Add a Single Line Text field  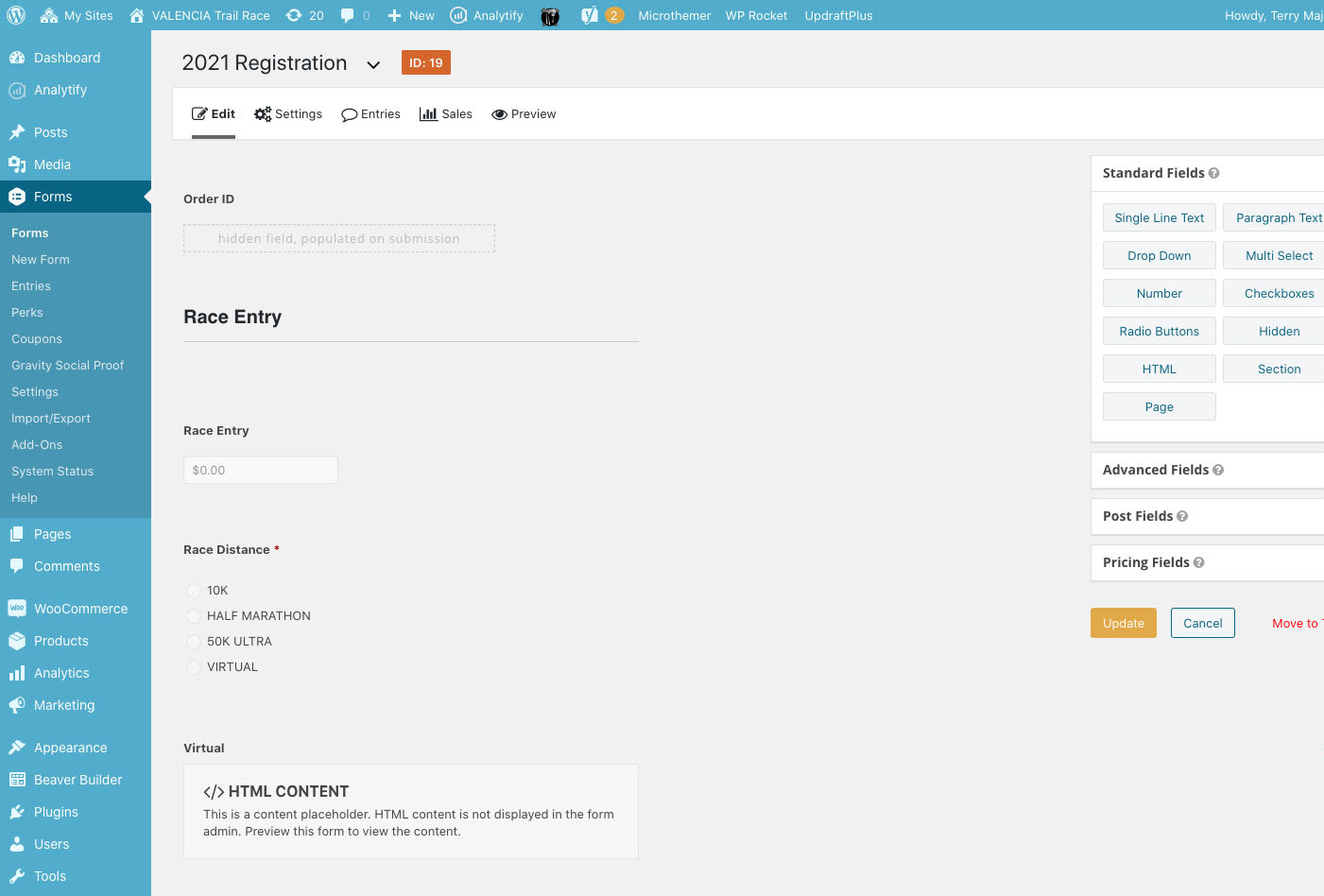coord(1160,217)
